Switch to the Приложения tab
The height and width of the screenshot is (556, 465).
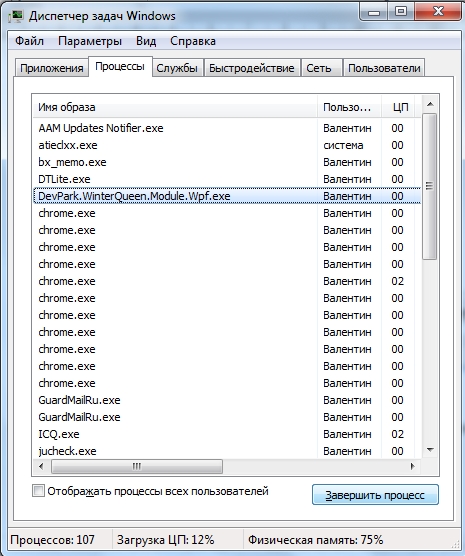[x=51, y=68]
